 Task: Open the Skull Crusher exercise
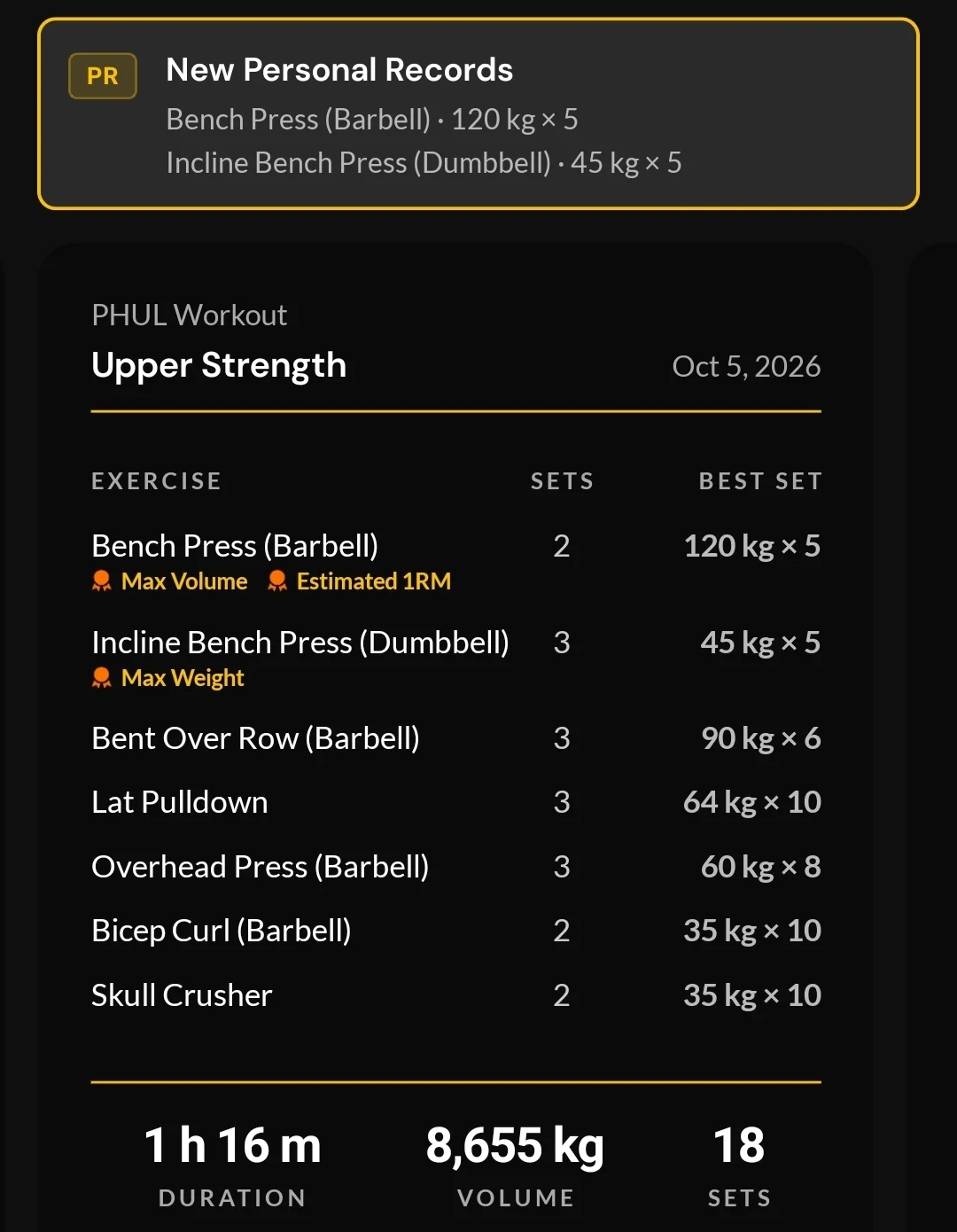(456, 995)
